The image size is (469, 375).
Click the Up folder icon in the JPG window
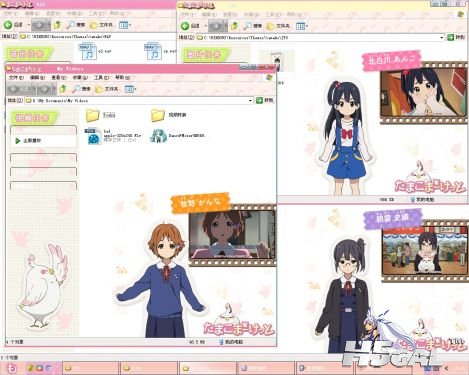pyautogui.click(x=235, y=26)
